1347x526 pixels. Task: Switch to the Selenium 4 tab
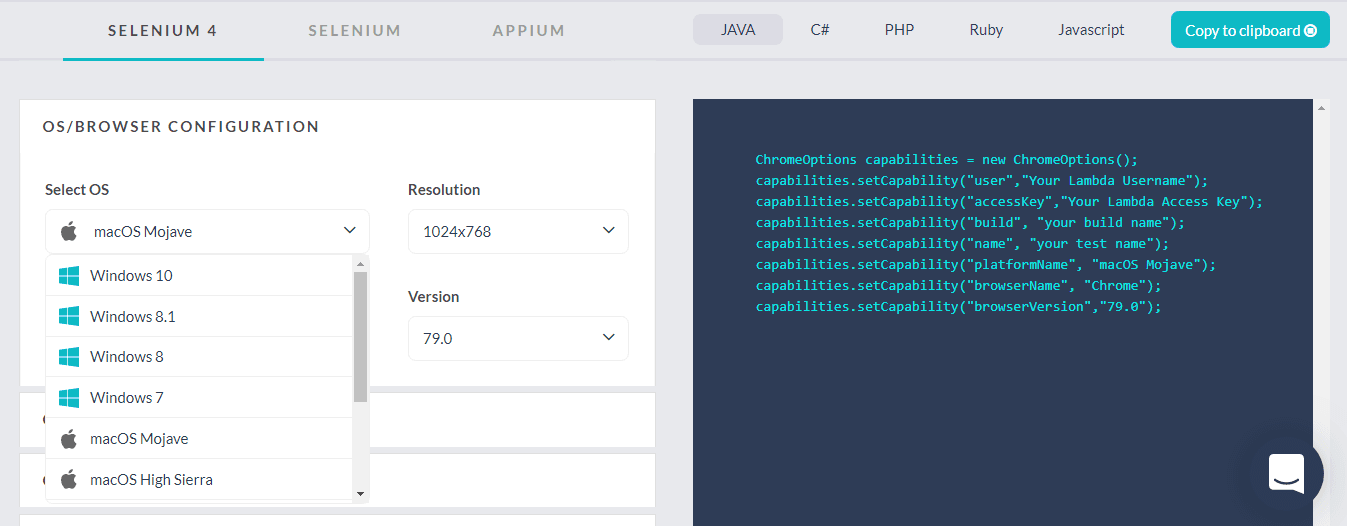pyautogui.click(x=163, y=30)
